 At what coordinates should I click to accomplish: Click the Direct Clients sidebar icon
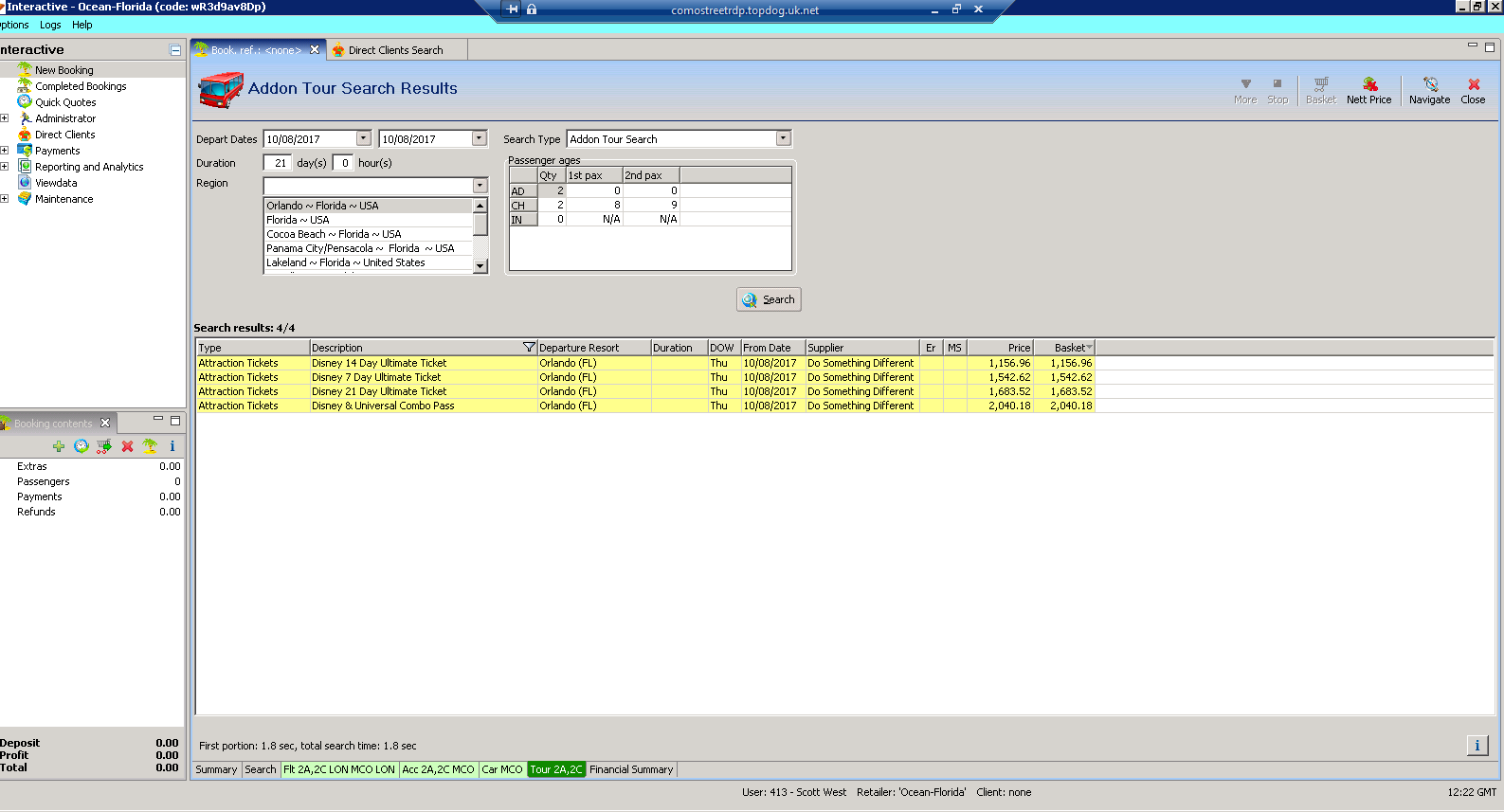point(25,134)
